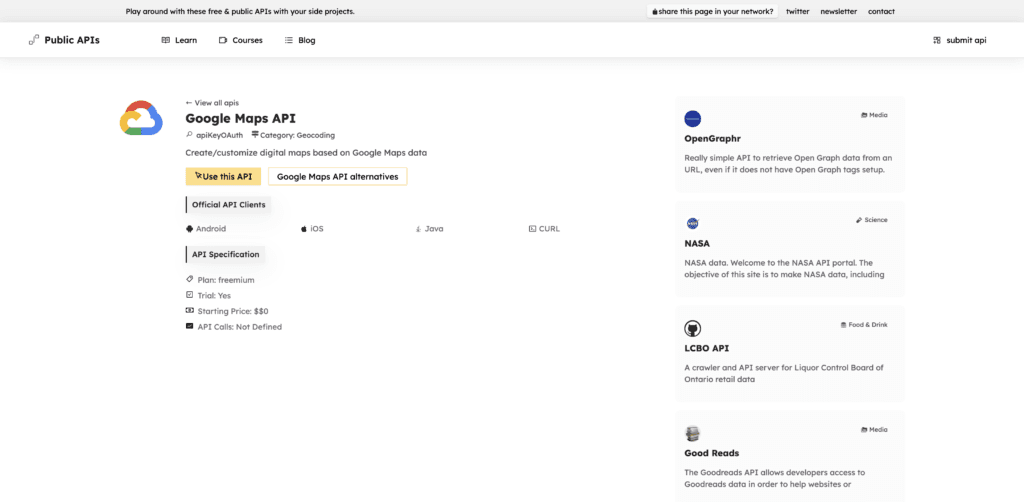Viewport: 1024px width, 502px height.
Task: Click the API Calls icon
Action: [x=189, y=326]
